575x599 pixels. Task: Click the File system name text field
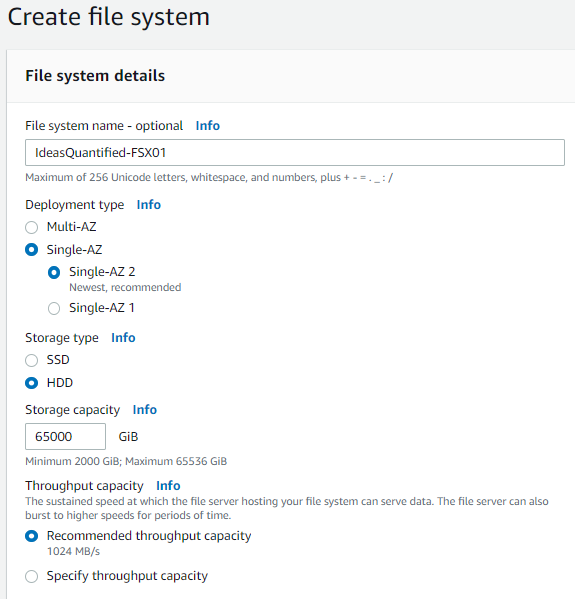tap(295, 152)
